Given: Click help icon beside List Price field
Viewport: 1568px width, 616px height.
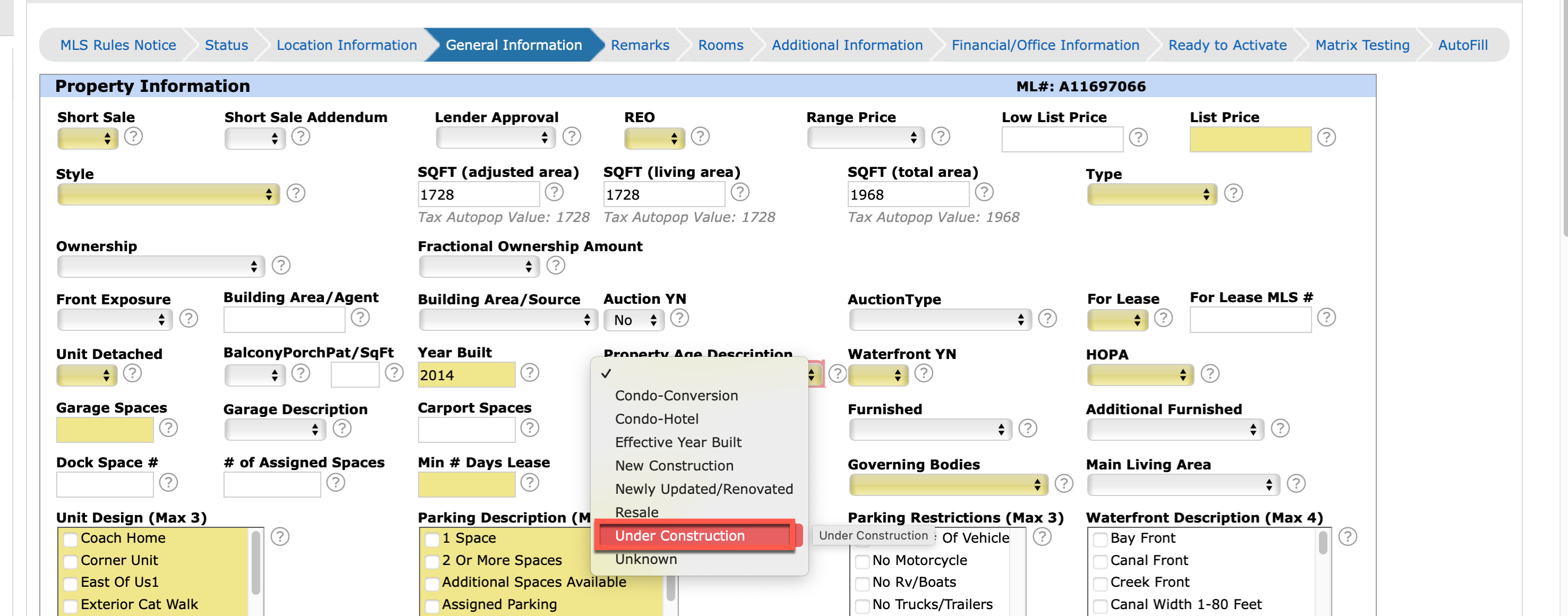Looking at the screenshot, I should pyautogui.click(x=1326, y=138).
